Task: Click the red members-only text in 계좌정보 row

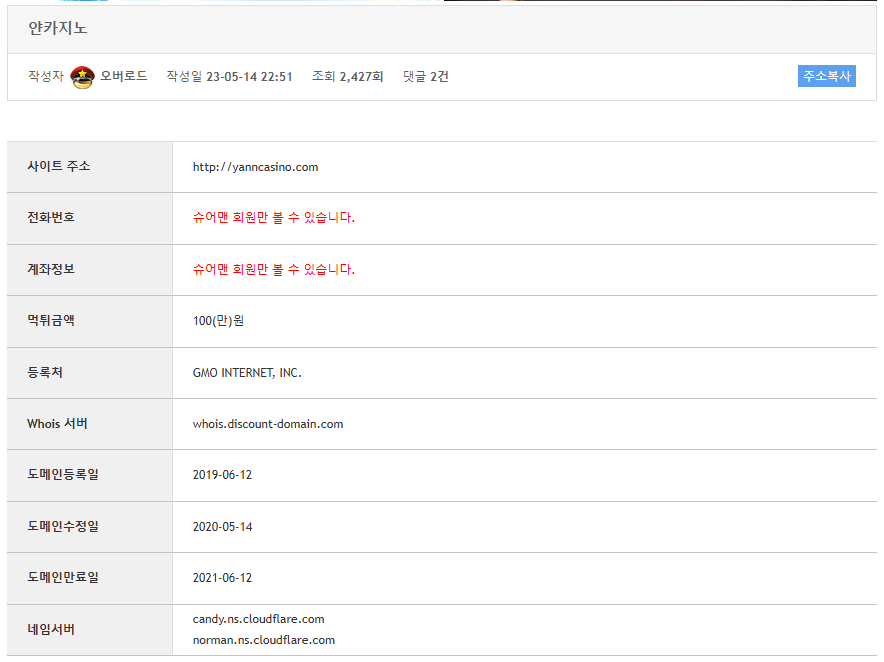Action: tap(273, 270)
